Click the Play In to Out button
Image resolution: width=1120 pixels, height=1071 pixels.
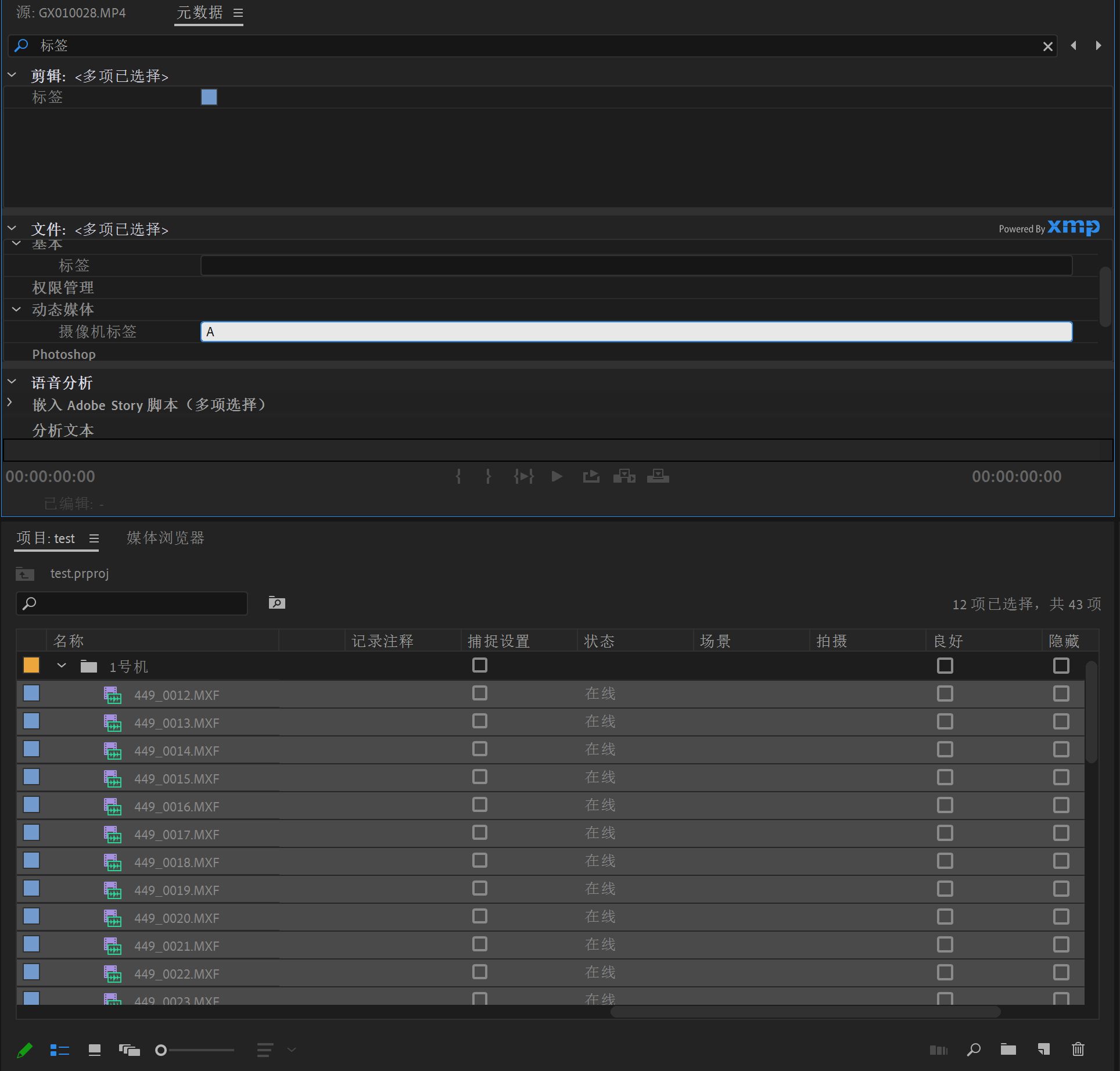[x=523, y=477]
